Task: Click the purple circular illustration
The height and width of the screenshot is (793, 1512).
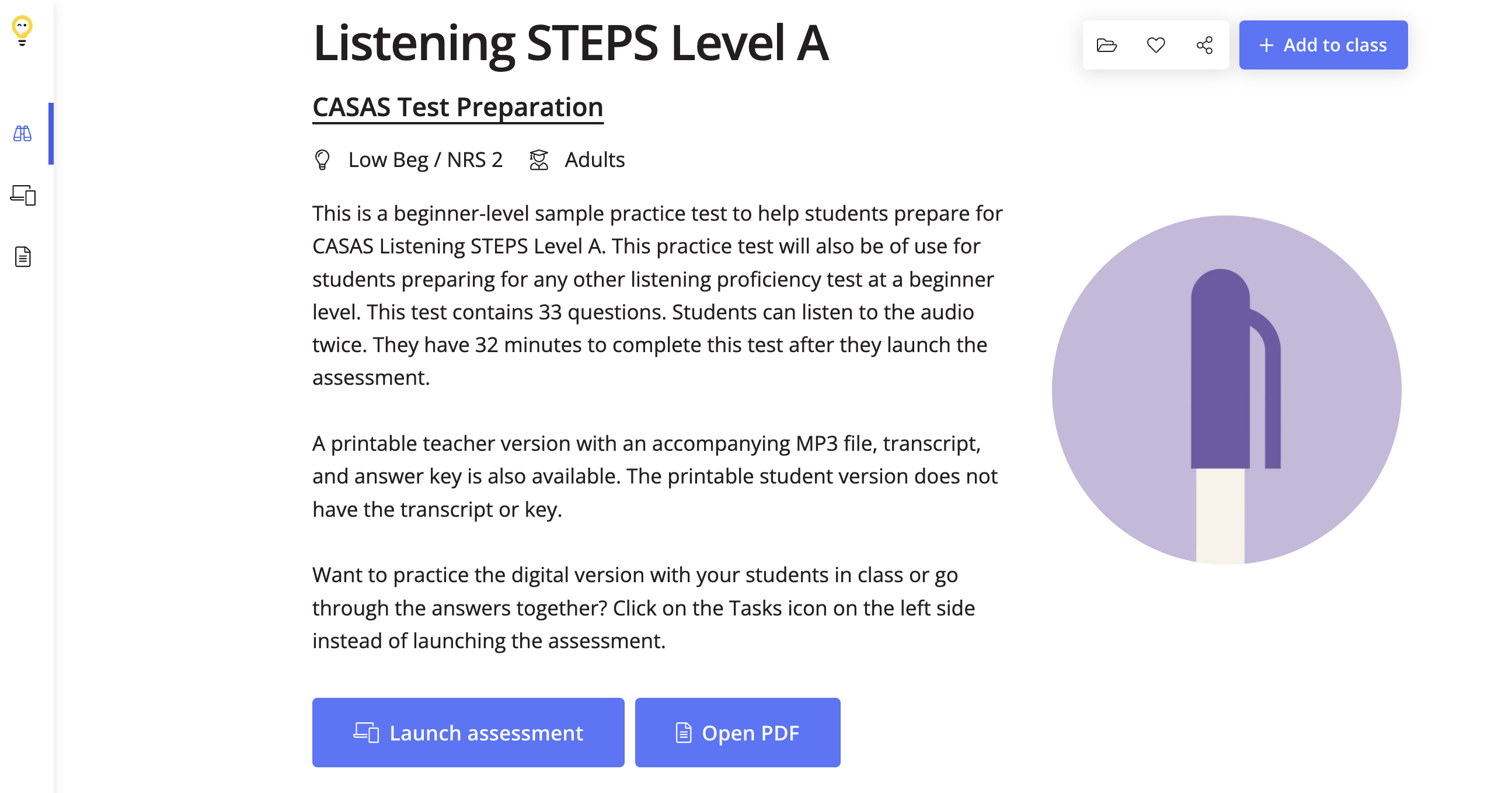Action: (x=1225, y=389)
